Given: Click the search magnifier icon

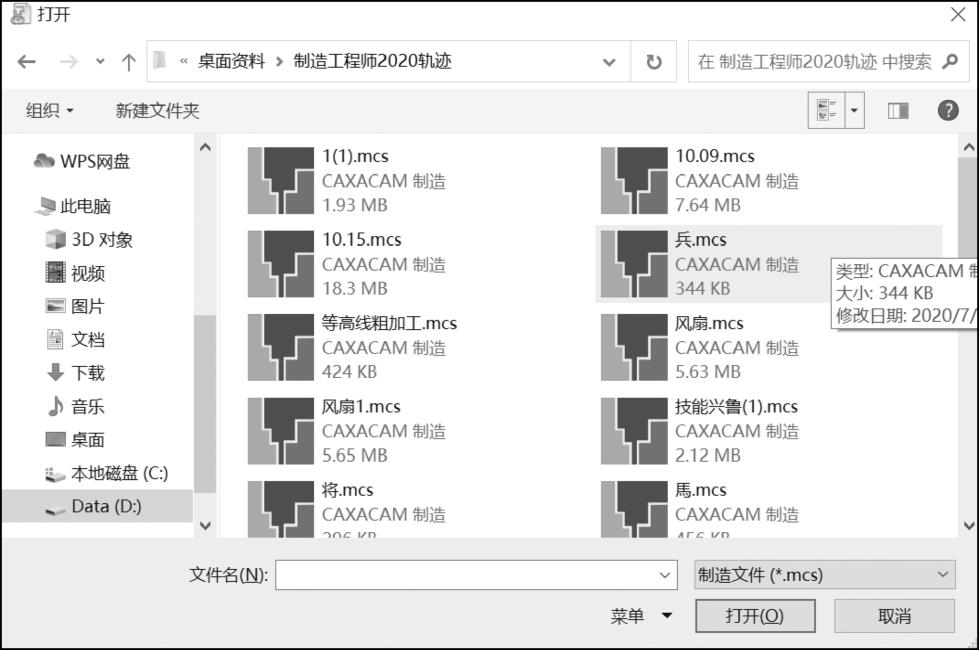Looking at the screenshot, I should coord(950,61).
